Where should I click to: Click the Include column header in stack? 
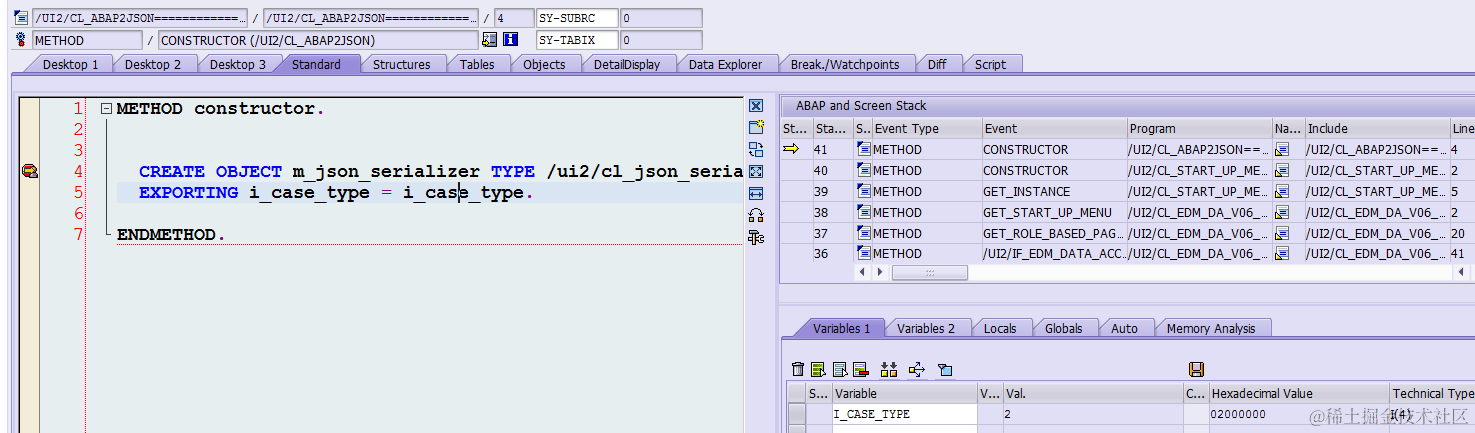[1377, 129]
